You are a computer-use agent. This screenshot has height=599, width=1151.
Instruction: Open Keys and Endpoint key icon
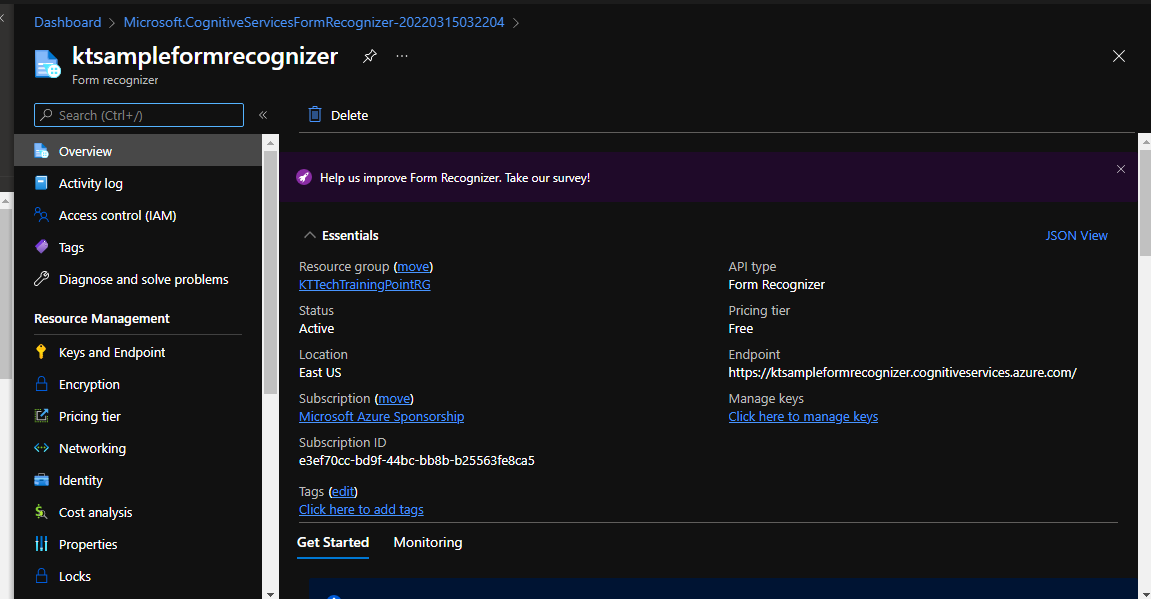pos(41,352)
